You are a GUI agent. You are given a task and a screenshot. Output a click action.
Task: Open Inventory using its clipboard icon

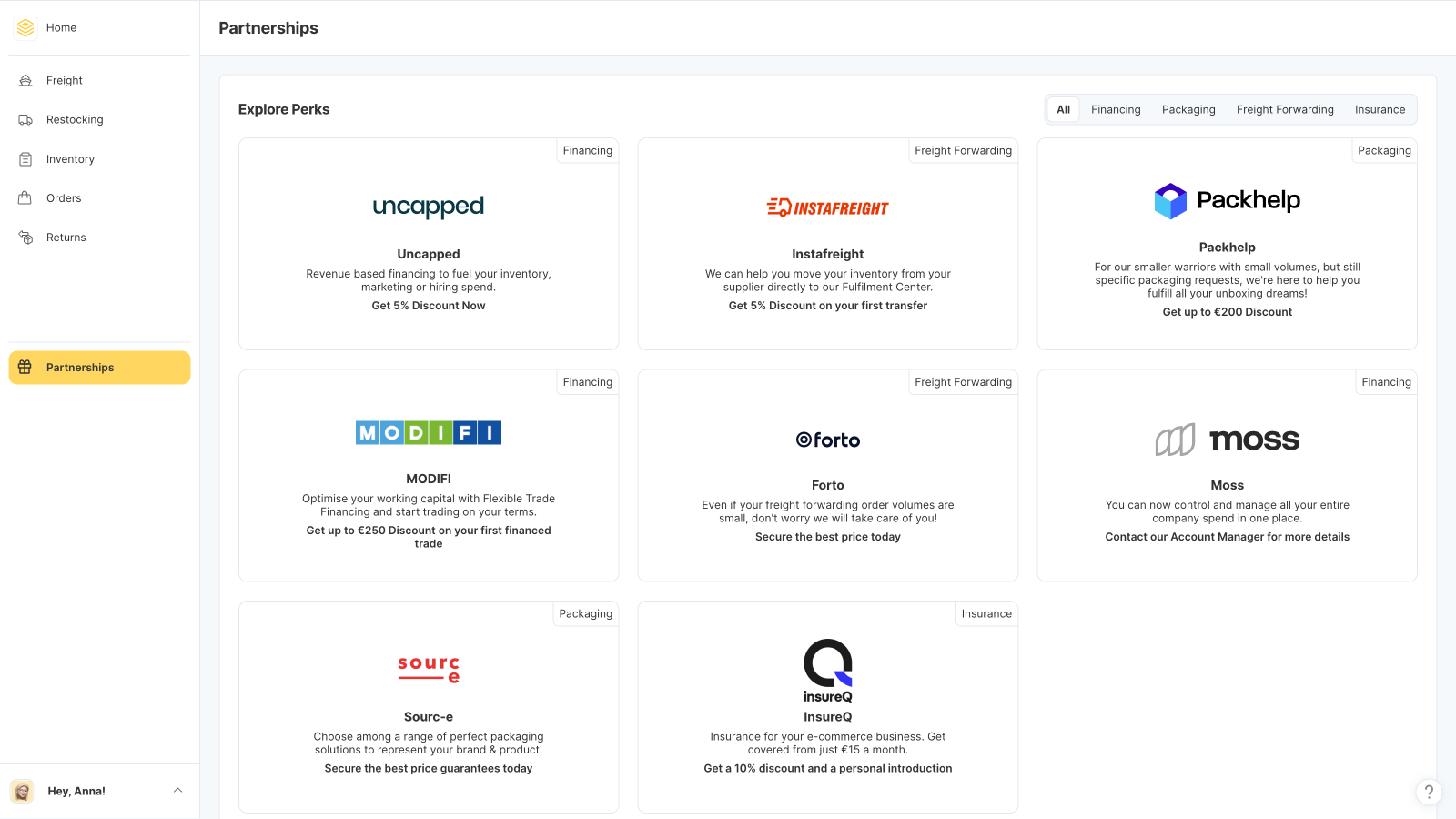coord(25,158)
